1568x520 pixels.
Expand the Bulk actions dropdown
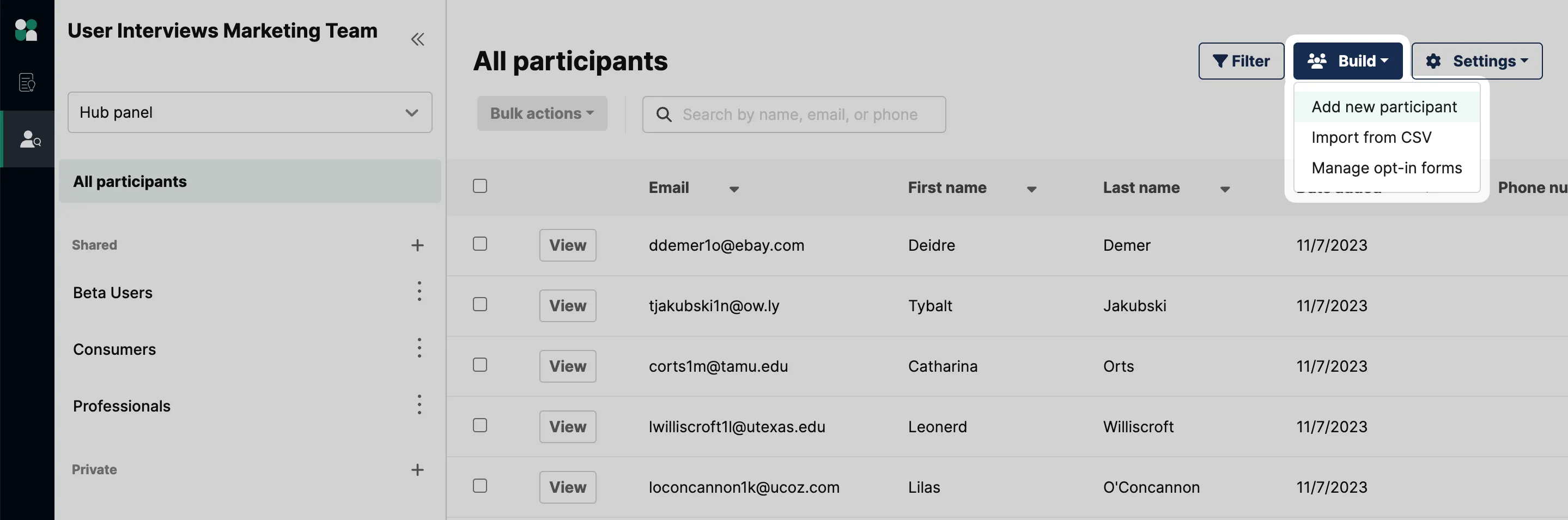(542, 113)
